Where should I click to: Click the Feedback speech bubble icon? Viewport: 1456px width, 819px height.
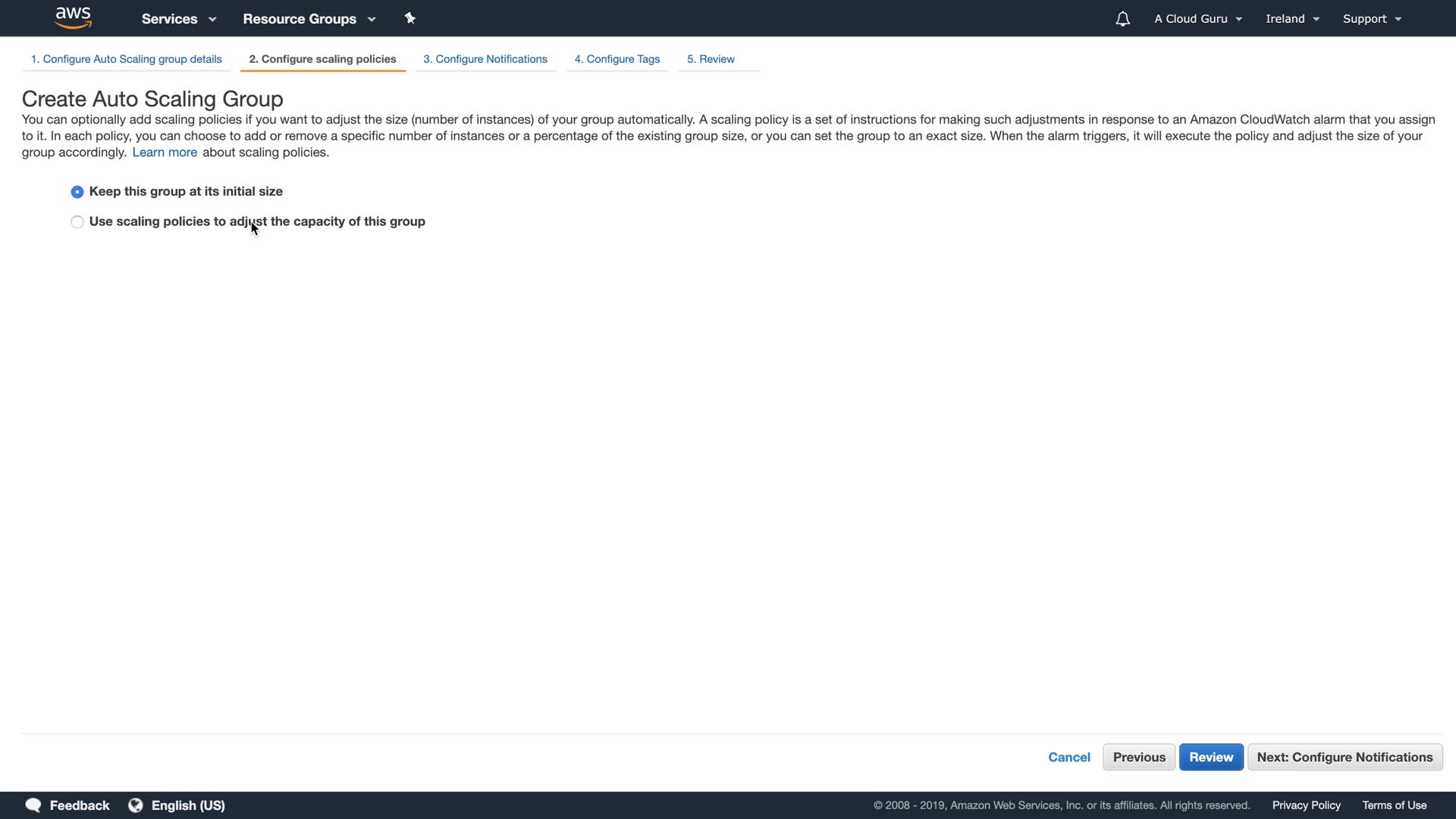click(33, 805)
